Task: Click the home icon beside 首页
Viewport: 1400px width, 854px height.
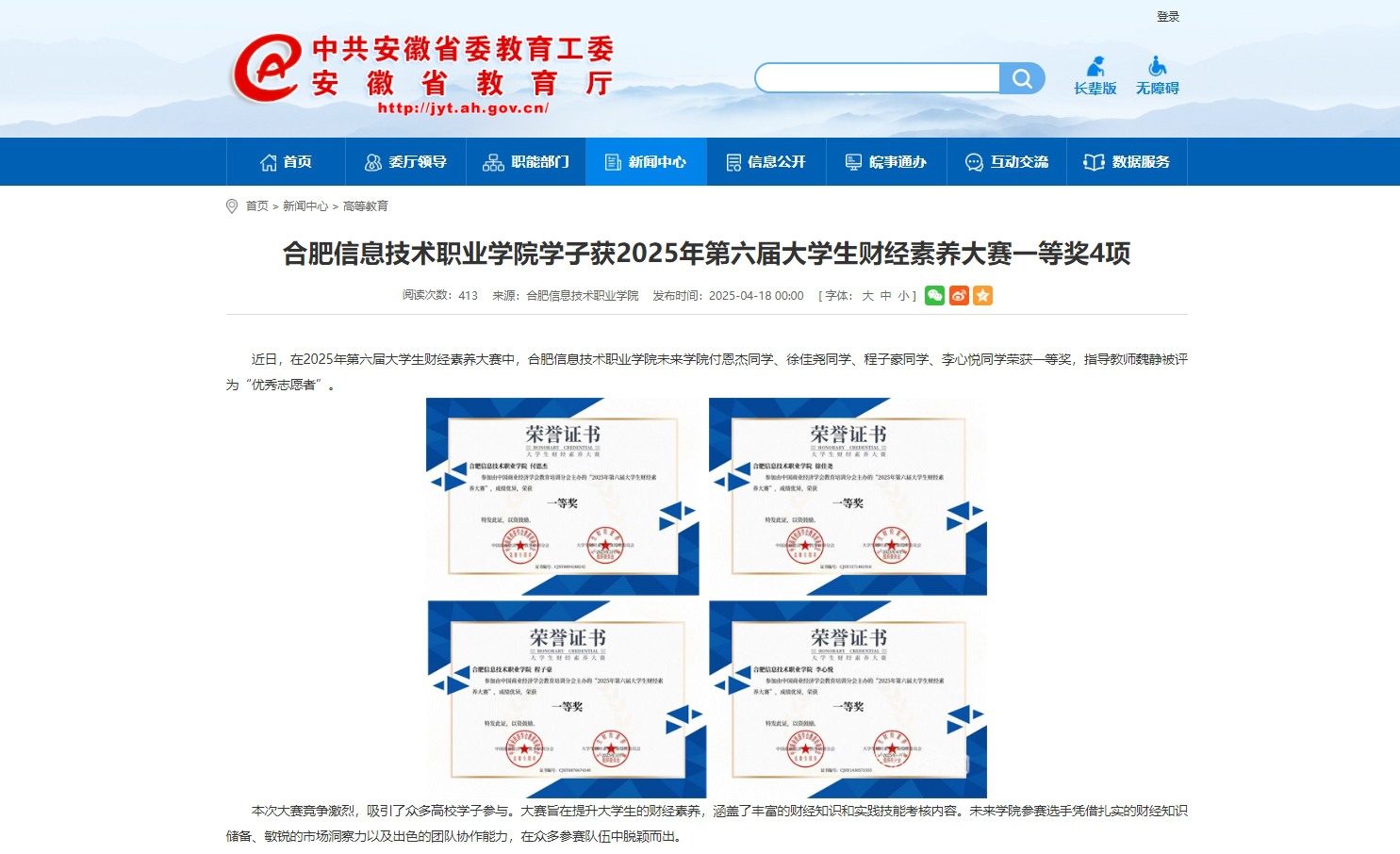Action: click(268, 160)
